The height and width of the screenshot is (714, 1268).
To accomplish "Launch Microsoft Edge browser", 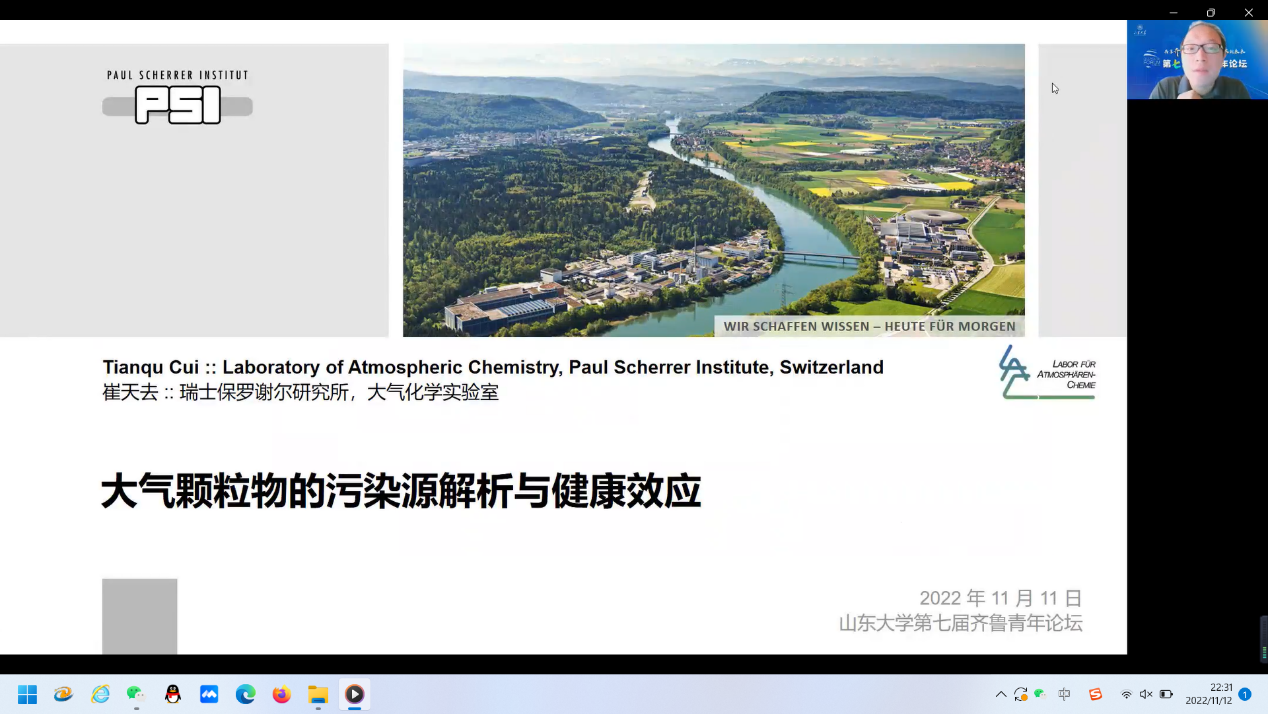I will [x=245, y=694].
